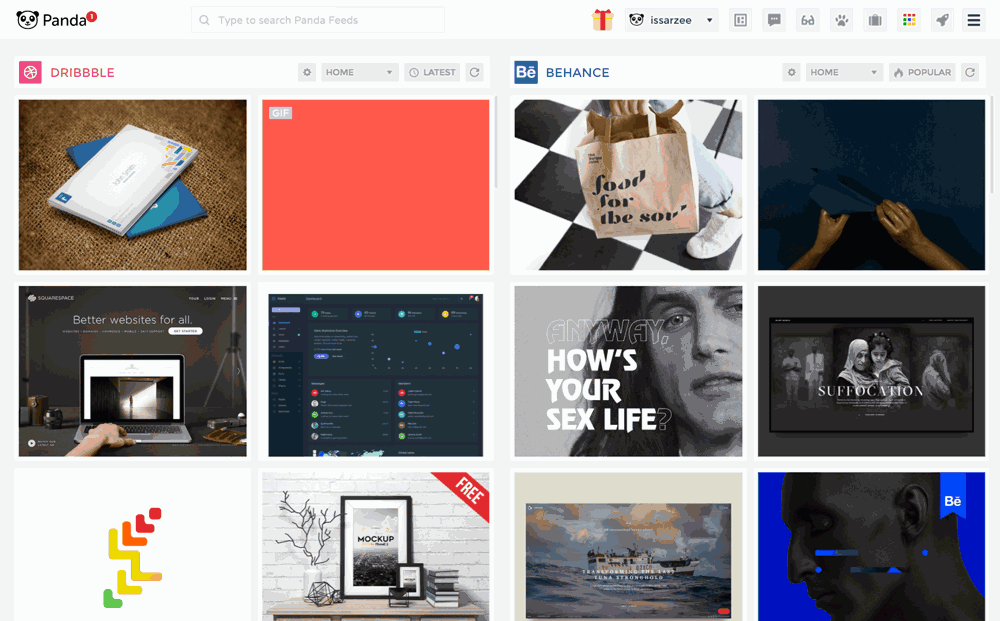Open the FREE mockup frame shot
The height and width of the screenshot is (621, 1000).
pyautogui.click(x=376, y=546)
